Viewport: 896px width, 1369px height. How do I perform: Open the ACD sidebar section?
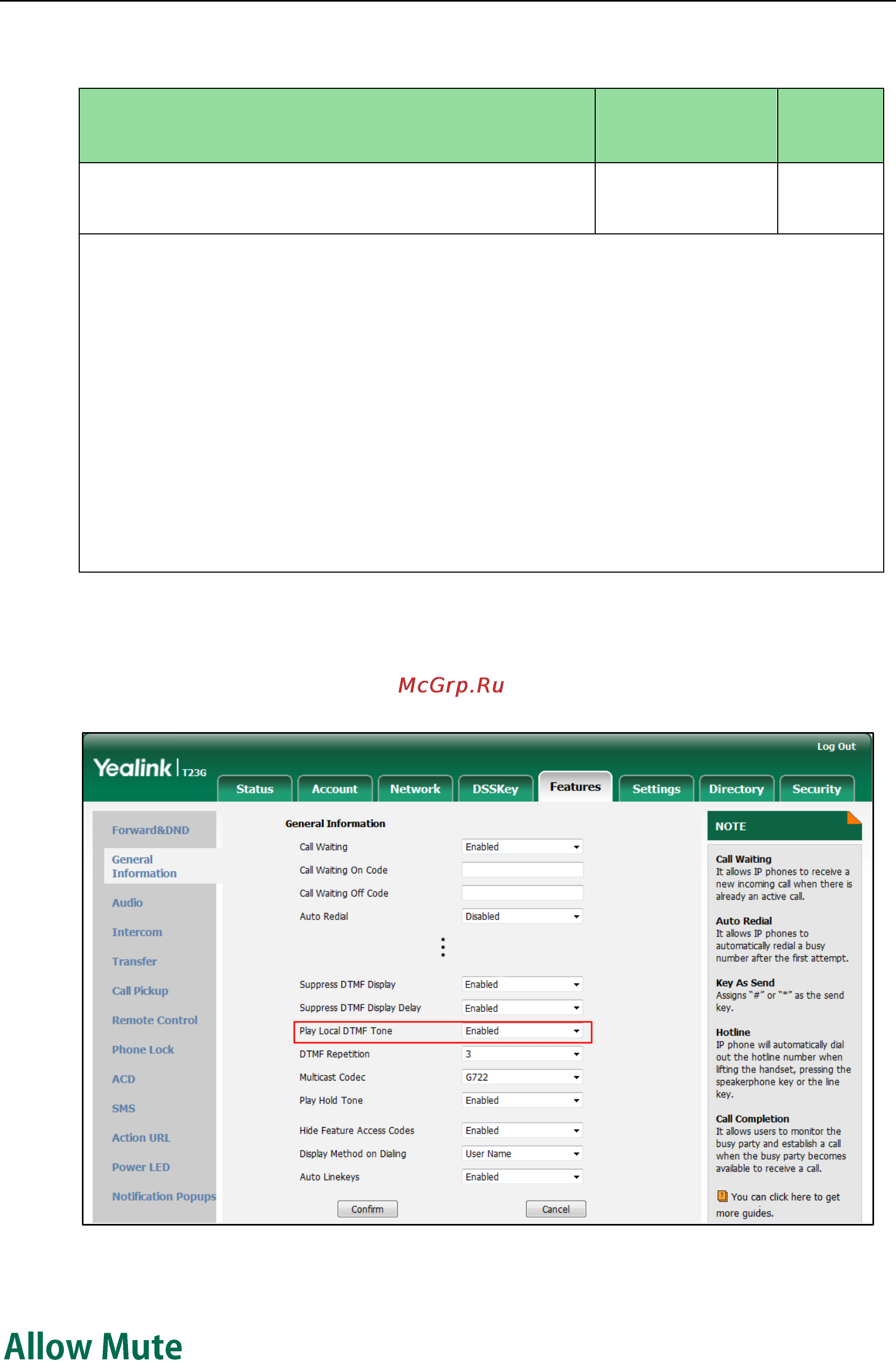(x=124, y=1078)
